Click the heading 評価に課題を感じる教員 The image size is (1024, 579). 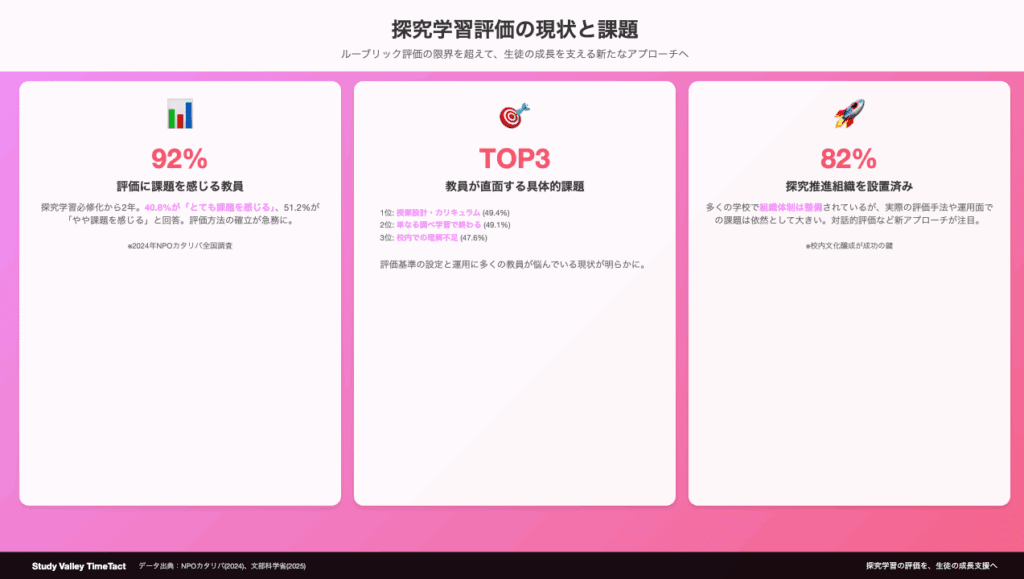(180, 186)
